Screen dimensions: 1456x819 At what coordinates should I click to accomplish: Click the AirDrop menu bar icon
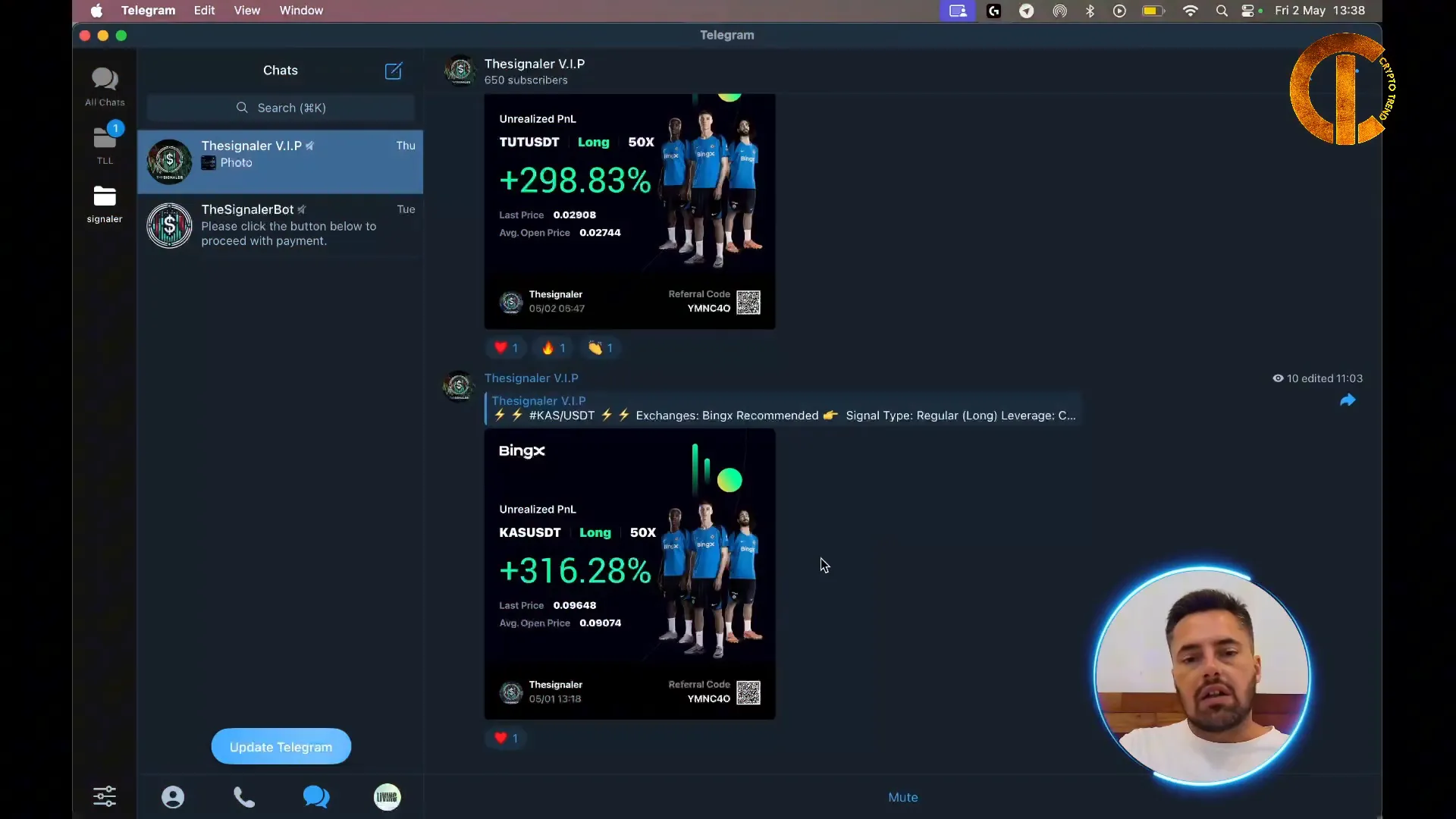pyautogui.click(x=1059, y=11)
